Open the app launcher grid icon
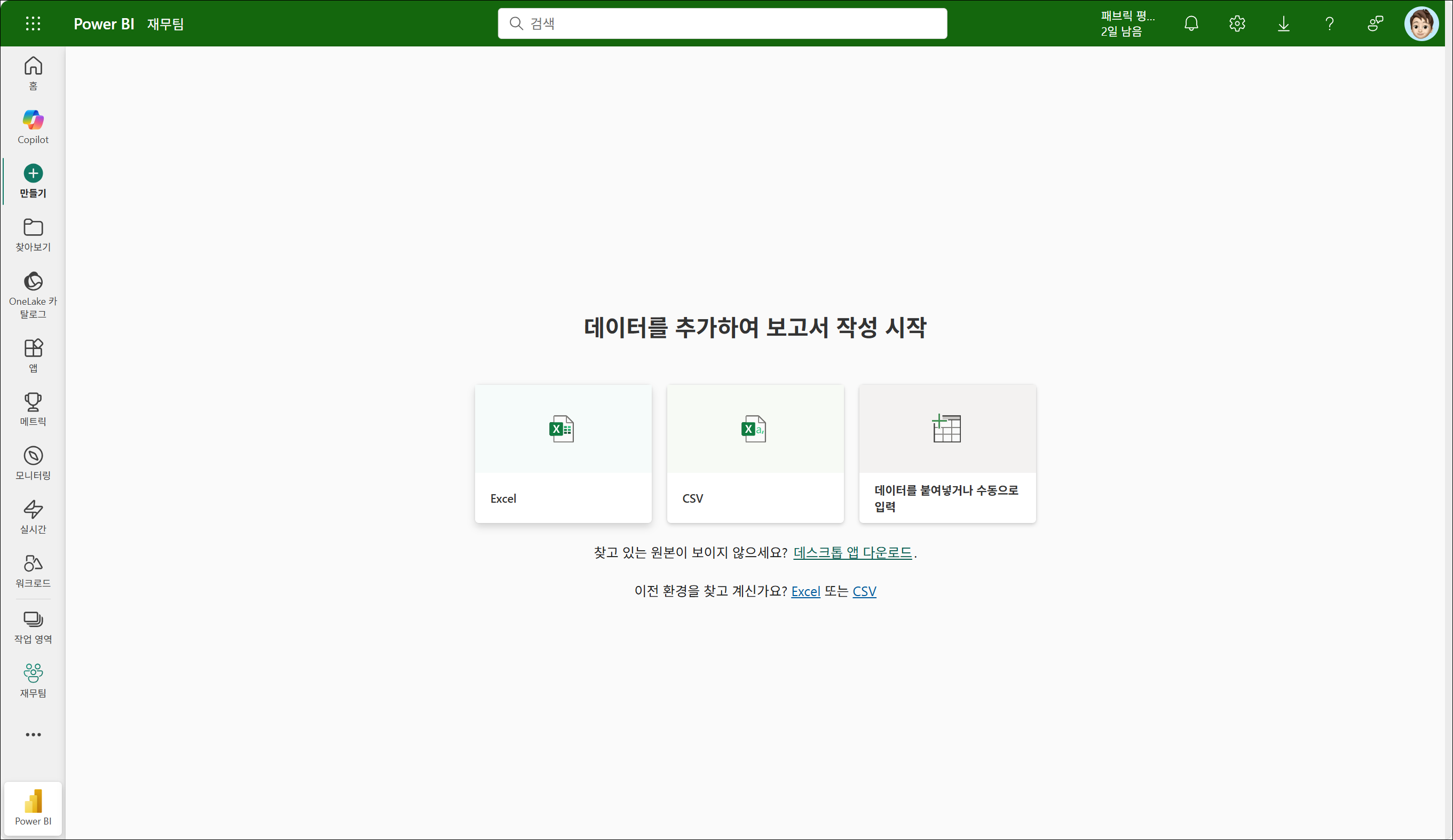Viewport: 1453px width, 840px height. tap(33, 23)
